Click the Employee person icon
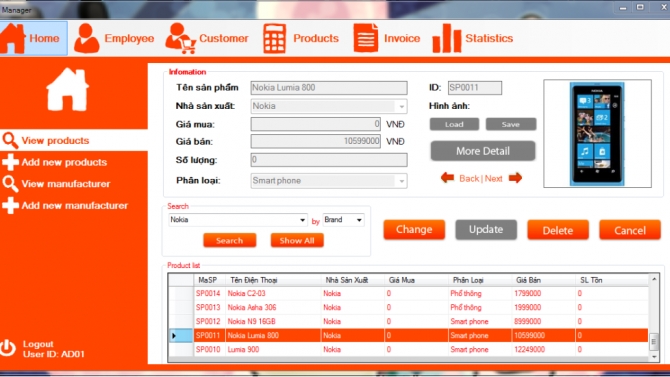This screenshot has width=670, height=377. pos(86,38)
